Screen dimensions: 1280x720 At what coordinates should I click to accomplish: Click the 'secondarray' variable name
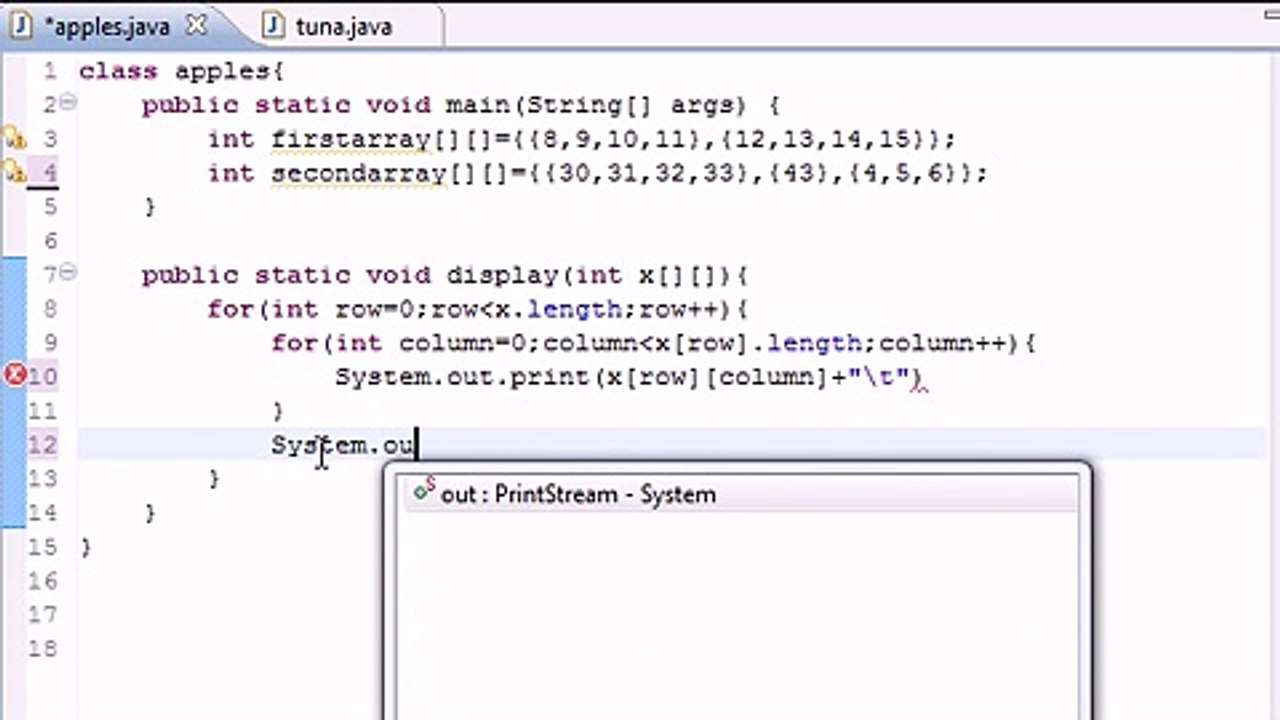tap(358, 173)
